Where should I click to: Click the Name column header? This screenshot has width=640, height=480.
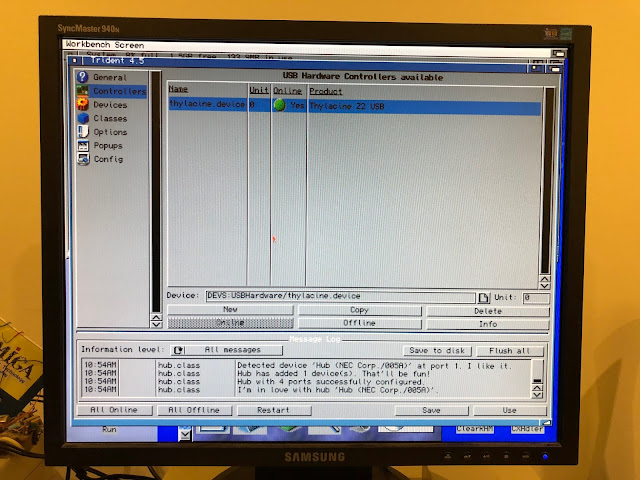[178, 89]
